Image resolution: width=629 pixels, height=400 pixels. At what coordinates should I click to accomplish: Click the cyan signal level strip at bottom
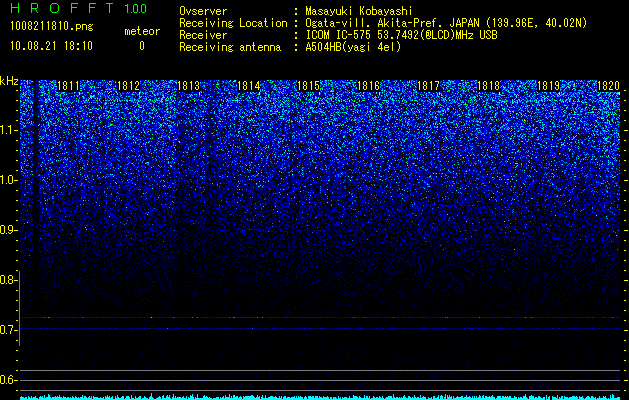point(320,397)
